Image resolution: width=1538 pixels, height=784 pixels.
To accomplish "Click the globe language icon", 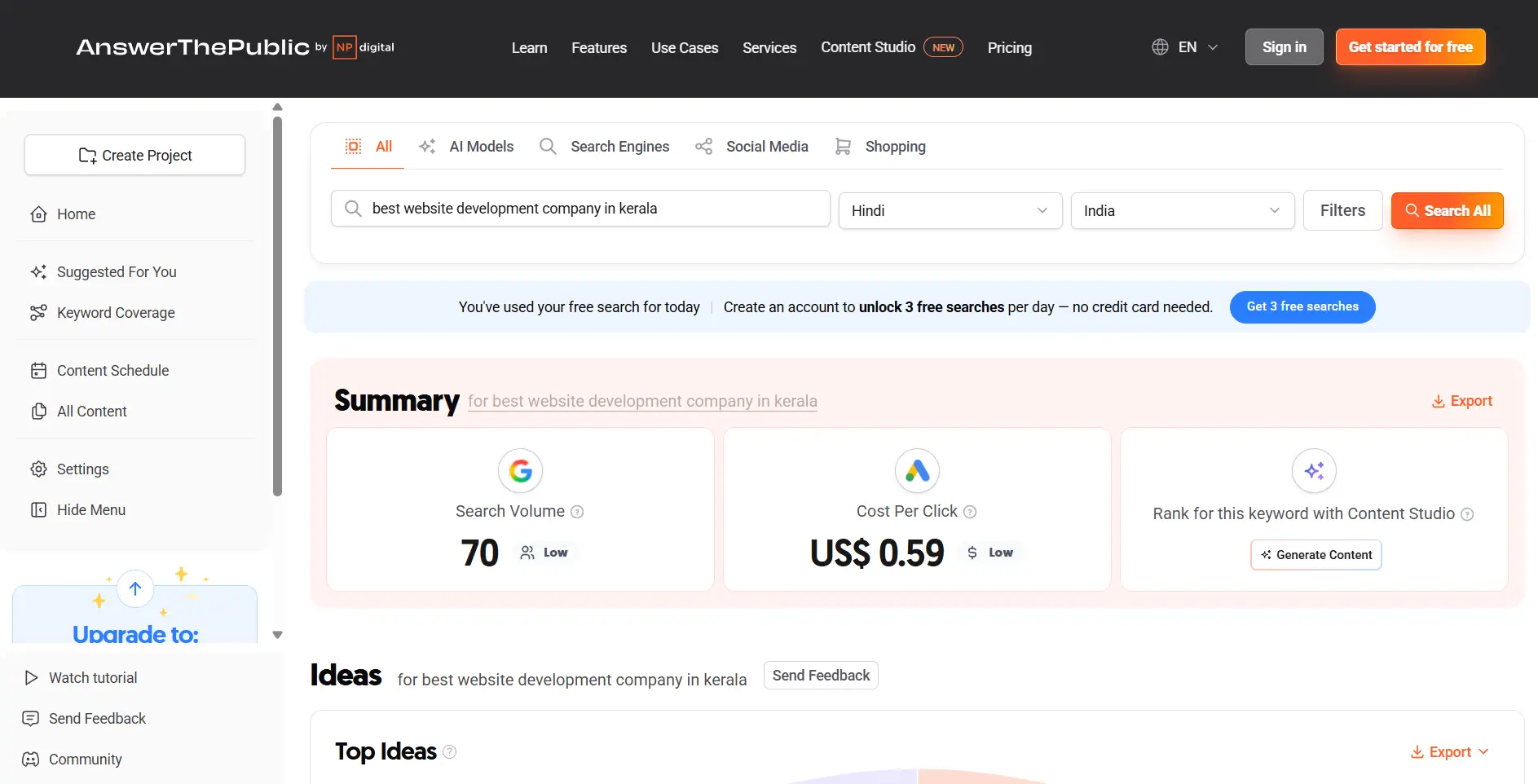I will pos(1160,47).
